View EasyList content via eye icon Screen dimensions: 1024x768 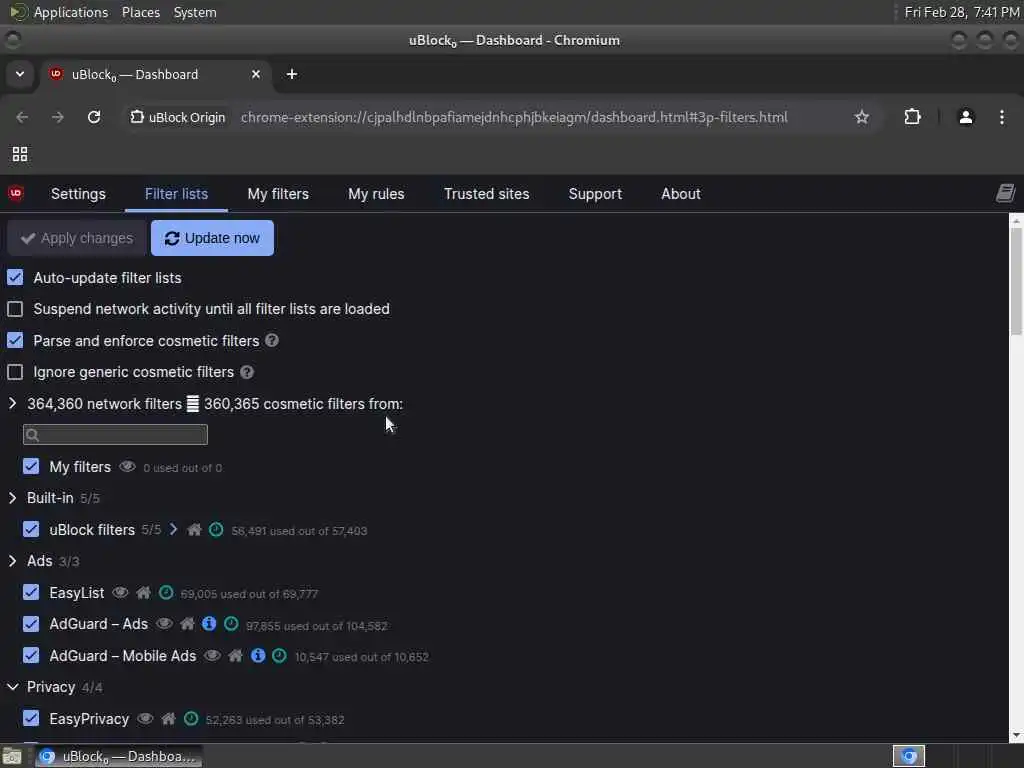[x=120, y=592]
